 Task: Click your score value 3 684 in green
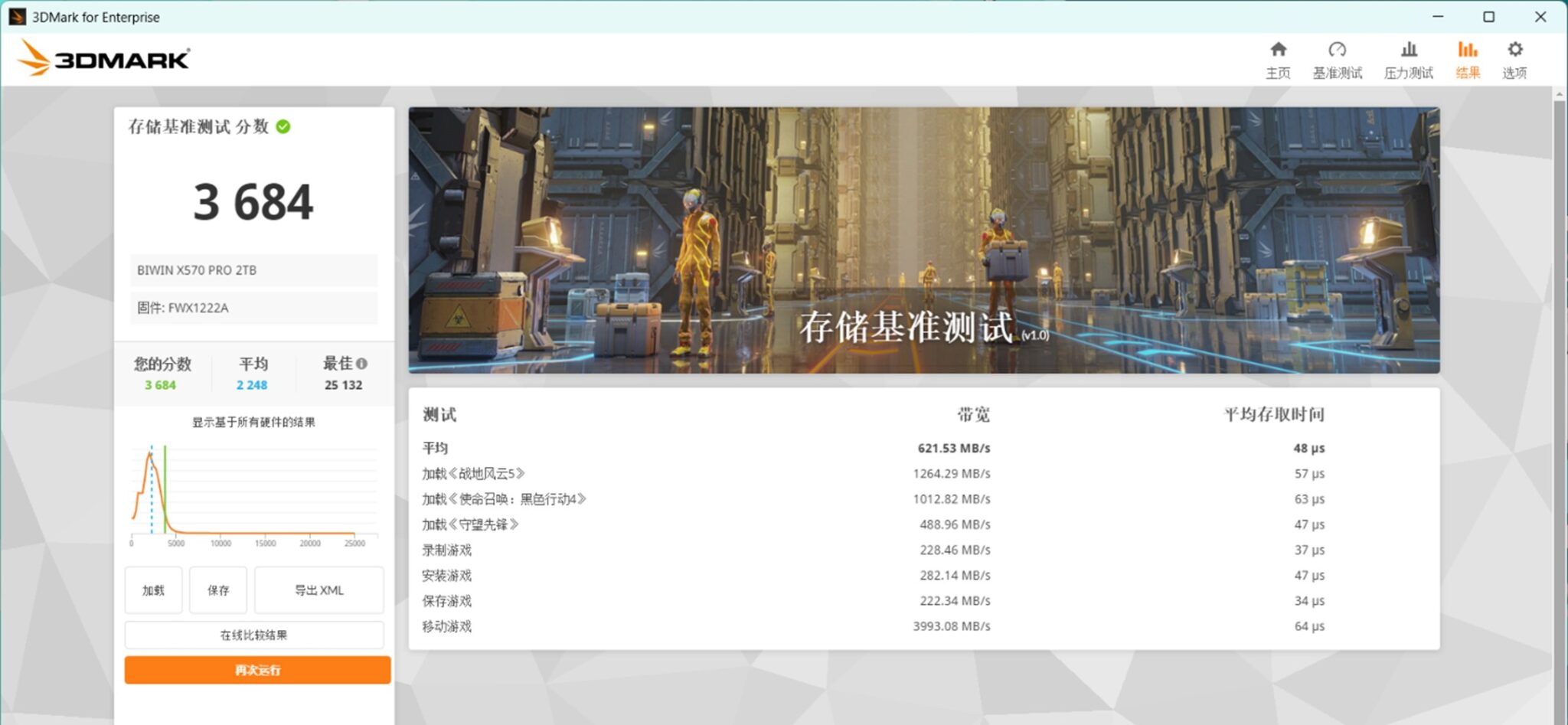(x=160, y=385)
